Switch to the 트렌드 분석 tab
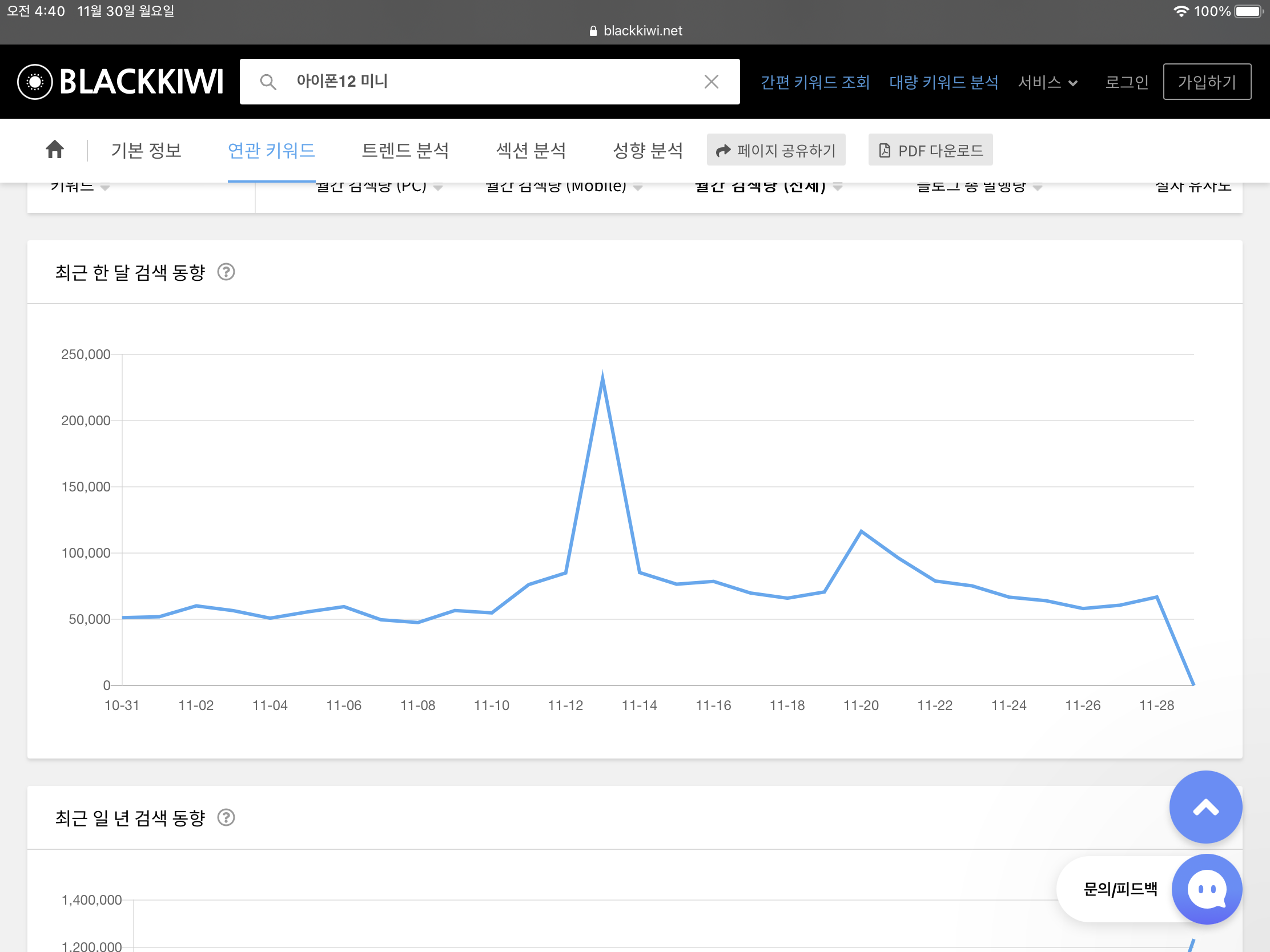Image resolution: width=1270 pixels, height=952 pixels. tap(405, 150)
